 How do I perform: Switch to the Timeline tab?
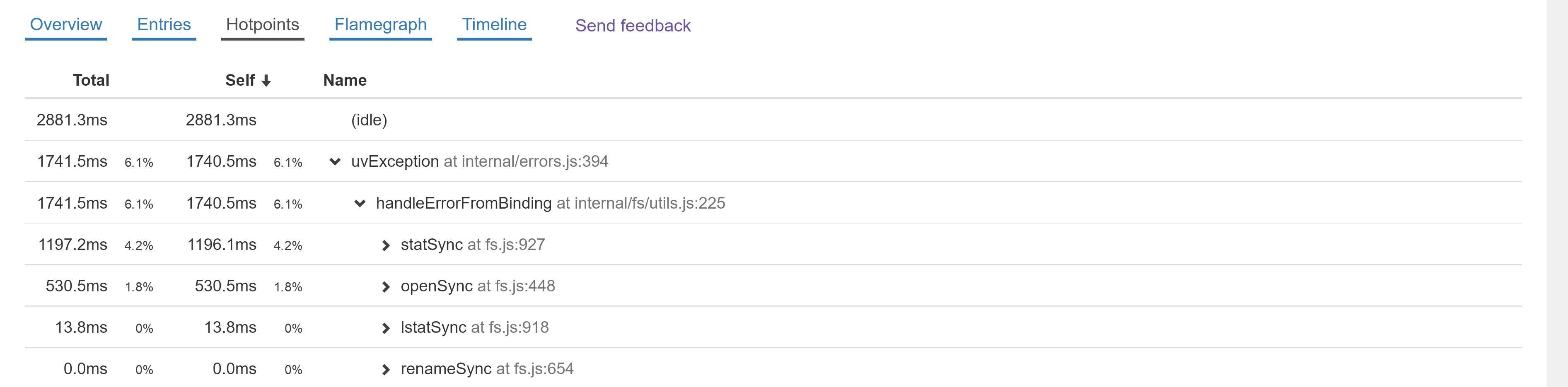(494, 25)
